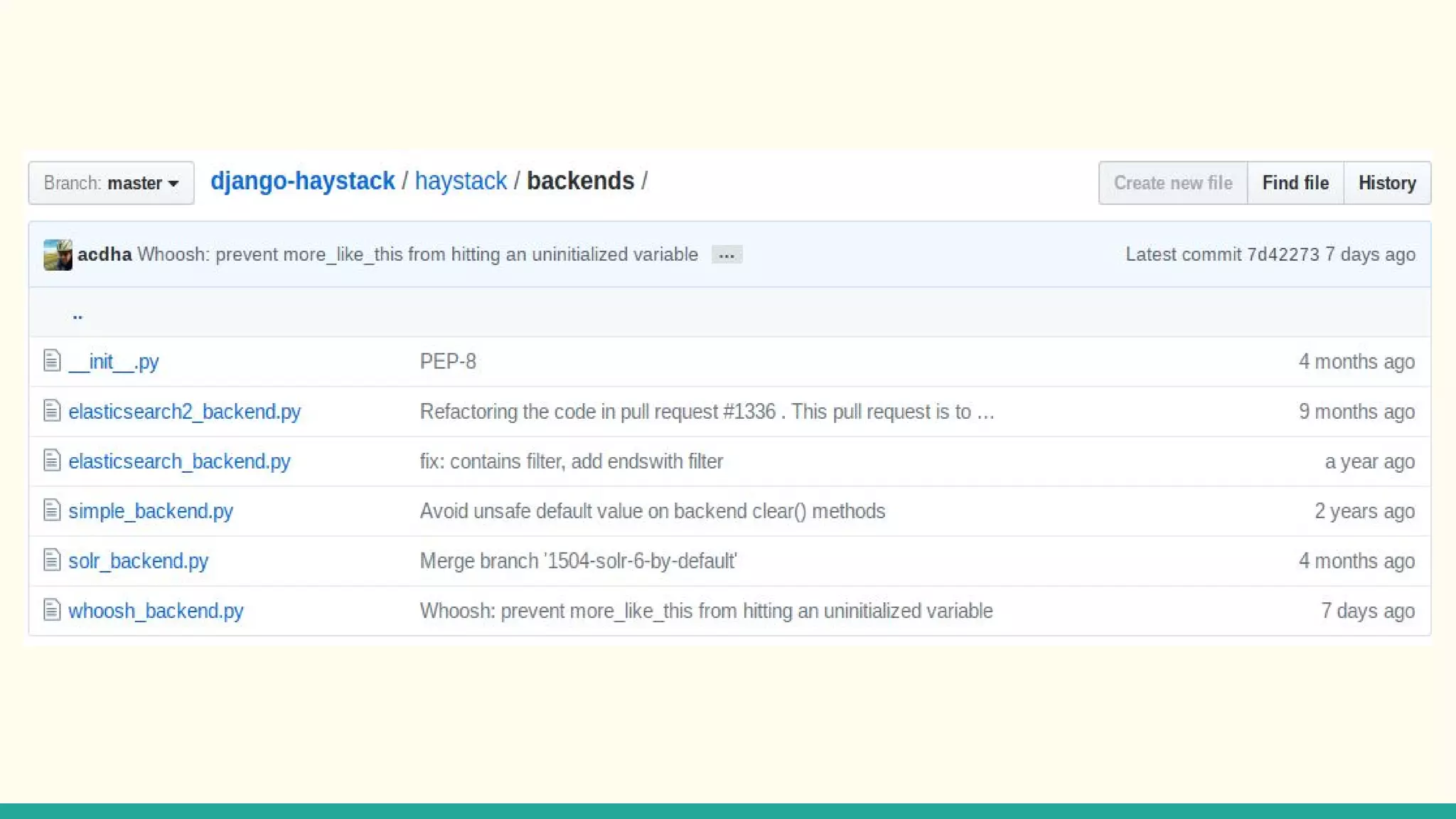
Task: Click the Find file button
Action: pos(1295,183)
